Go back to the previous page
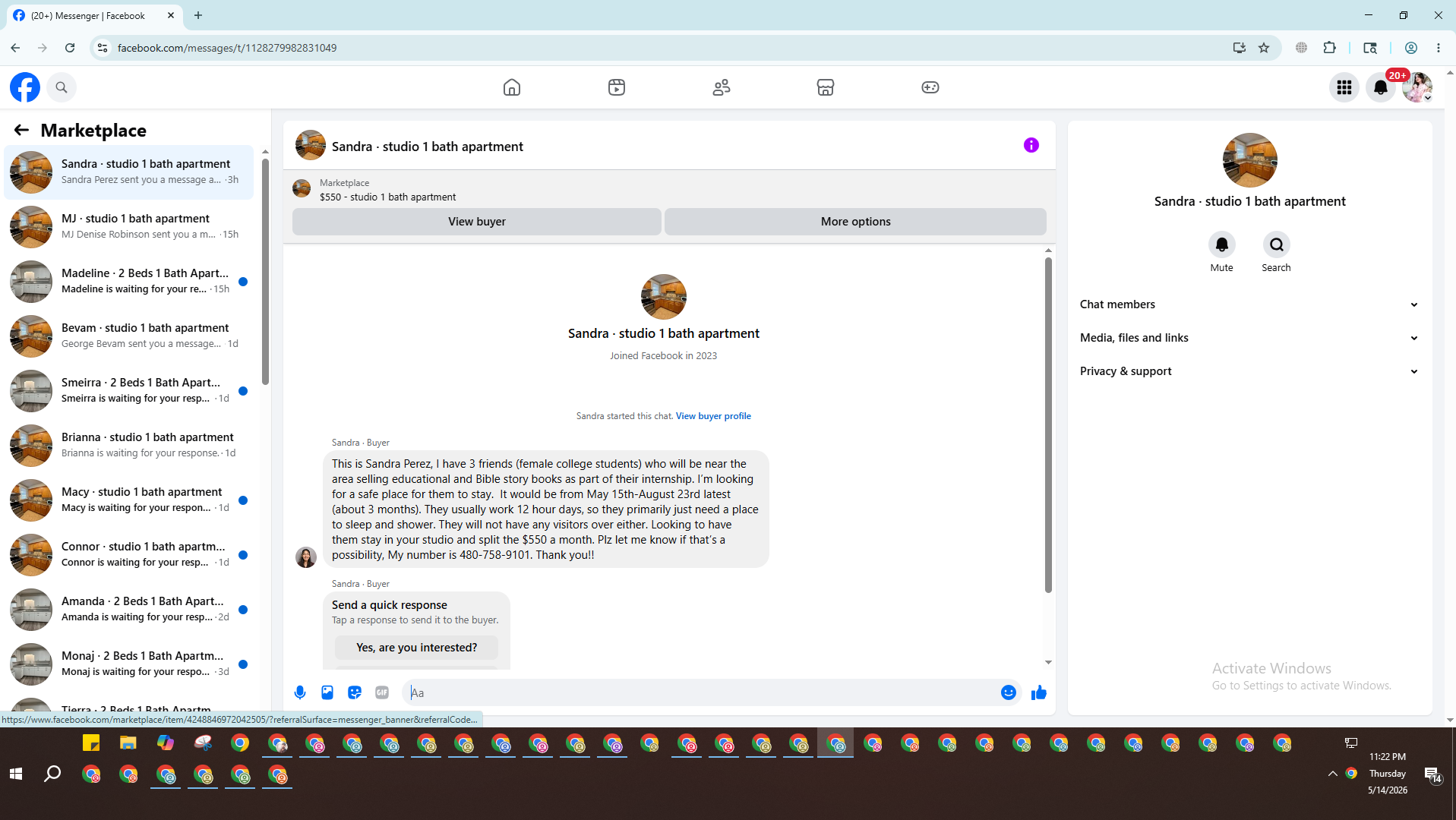This screenshot has height=820, width=1456. tap(15, 48)
